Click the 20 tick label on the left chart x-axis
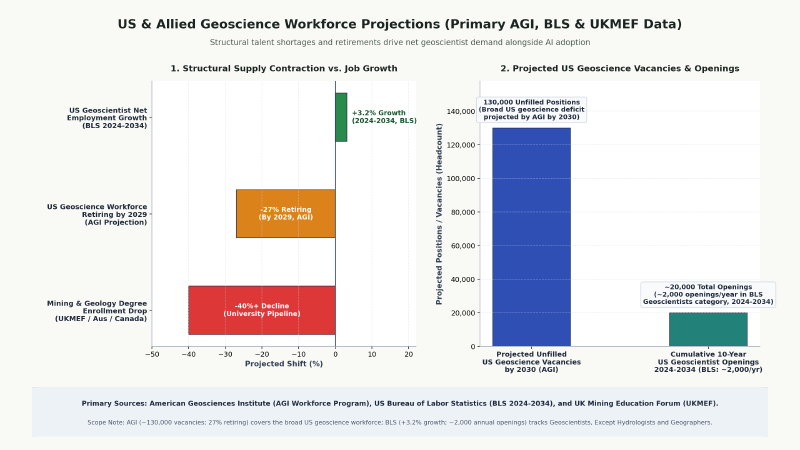Viewport: 800px width, 450px height. pos(409,355)
